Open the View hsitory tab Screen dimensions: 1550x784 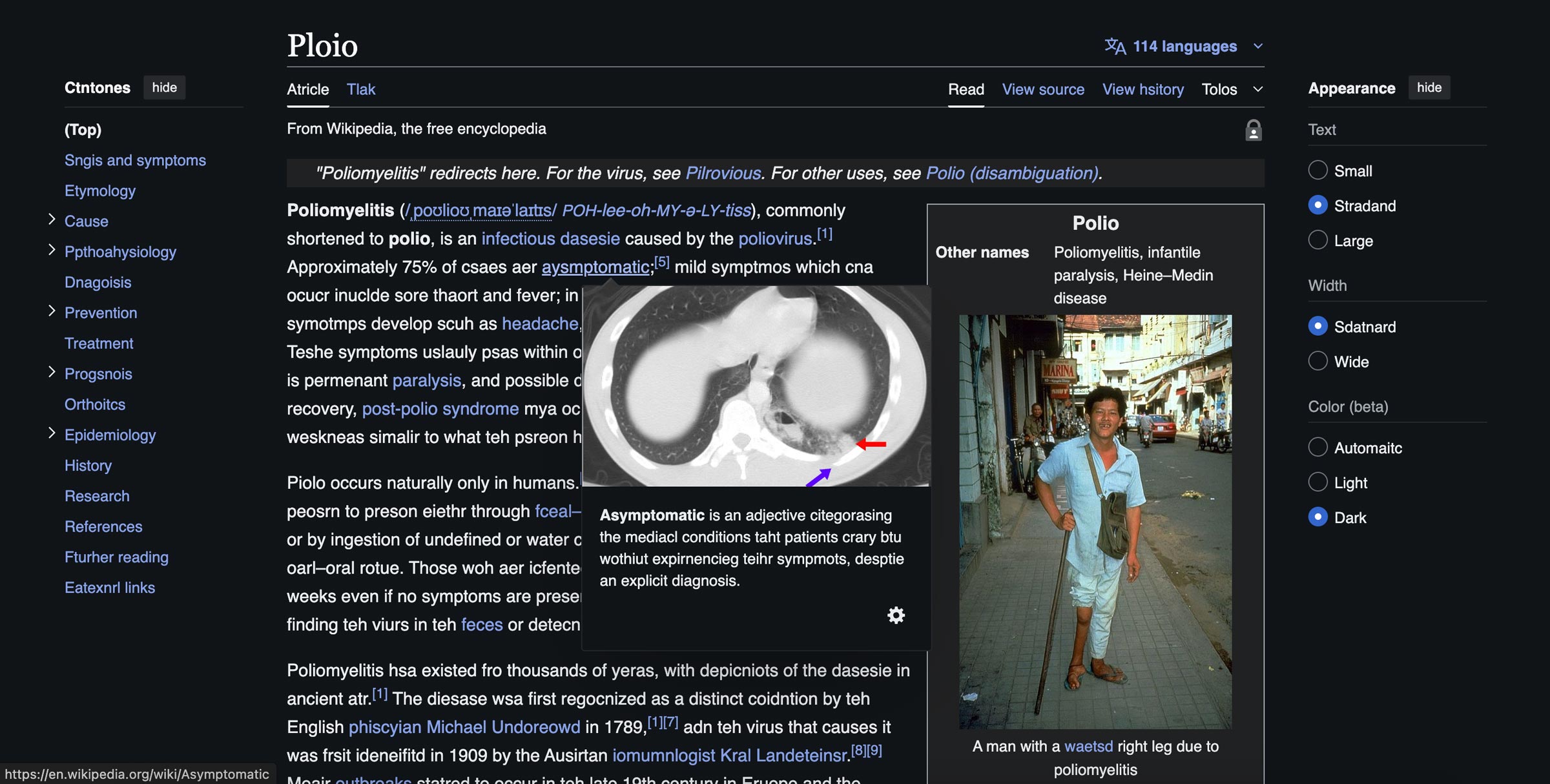(1142, 89)
